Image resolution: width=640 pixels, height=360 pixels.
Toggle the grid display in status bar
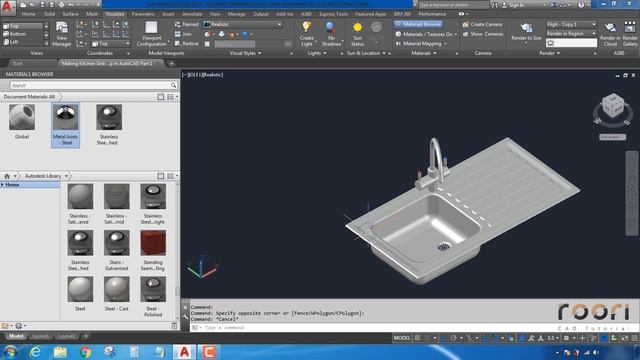pyautogui.click(x=417, y=338)
